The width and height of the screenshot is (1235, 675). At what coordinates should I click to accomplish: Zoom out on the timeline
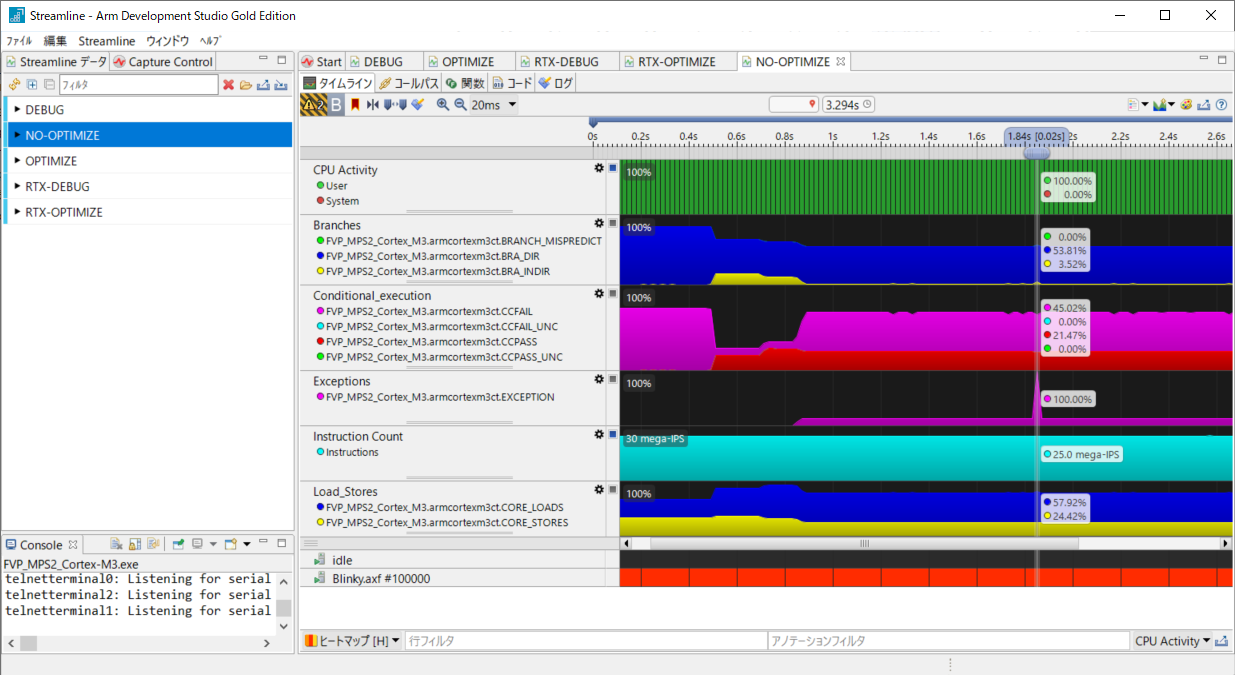460,105
